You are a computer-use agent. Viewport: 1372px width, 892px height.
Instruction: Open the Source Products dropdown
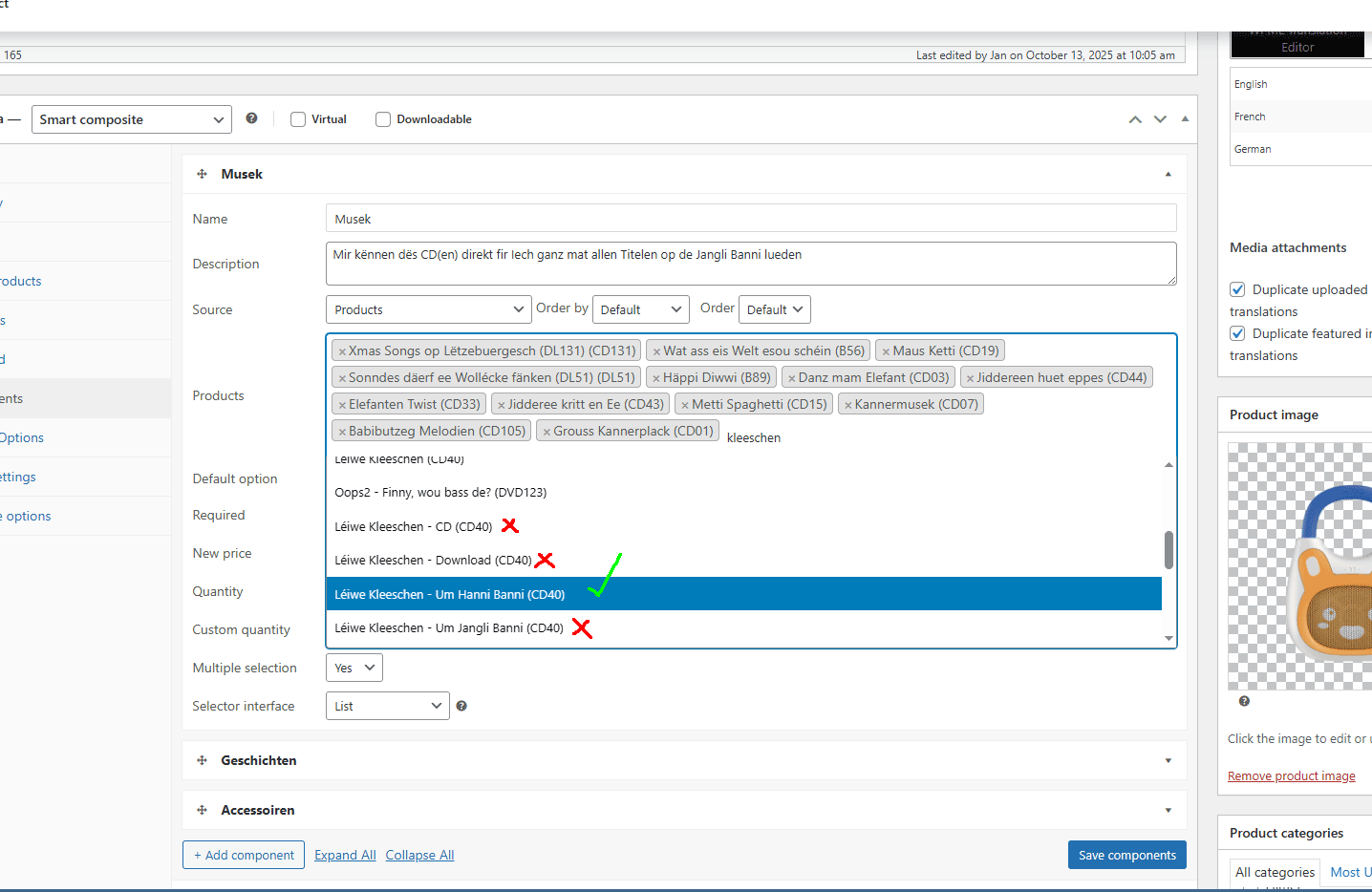point(428,309)
